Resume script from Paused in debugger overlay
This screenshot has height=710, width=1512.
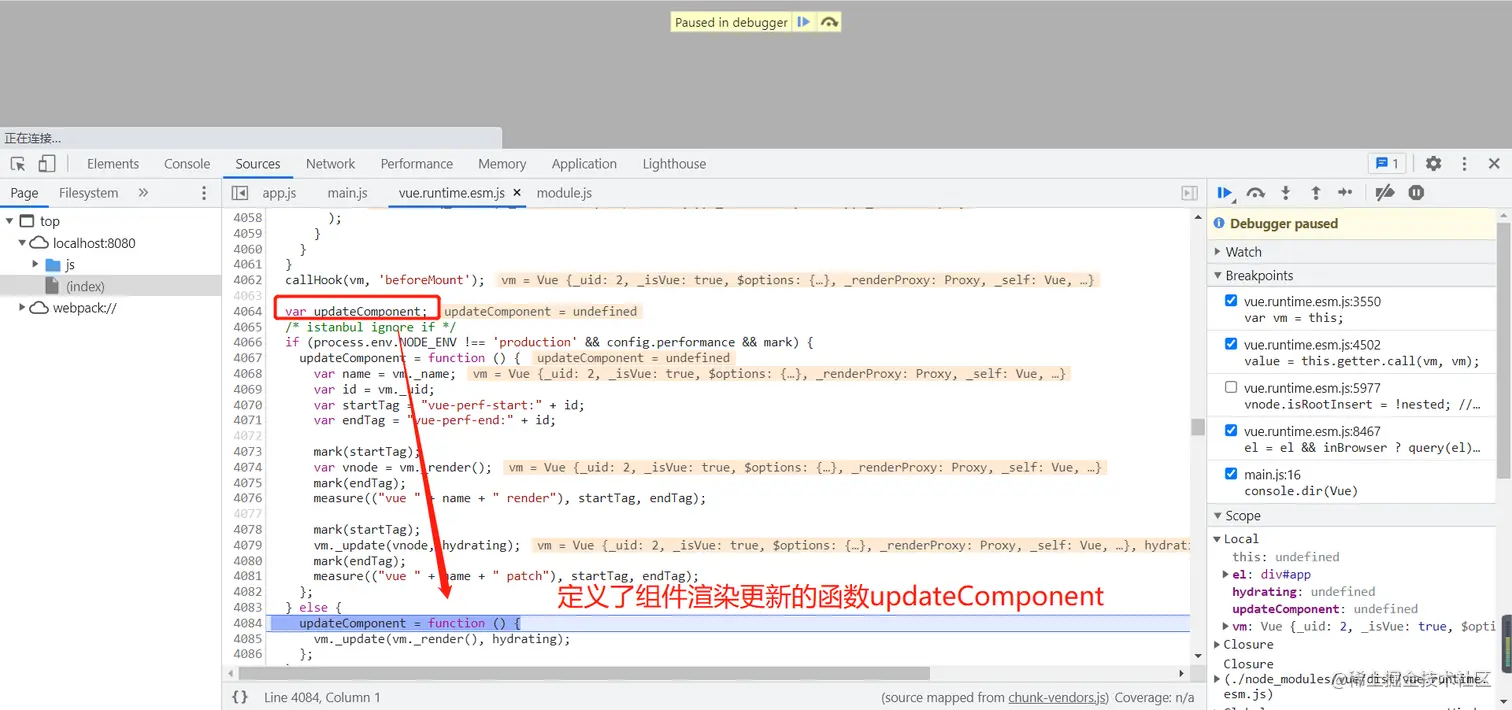pyautogui.click(x=803, y=22)
